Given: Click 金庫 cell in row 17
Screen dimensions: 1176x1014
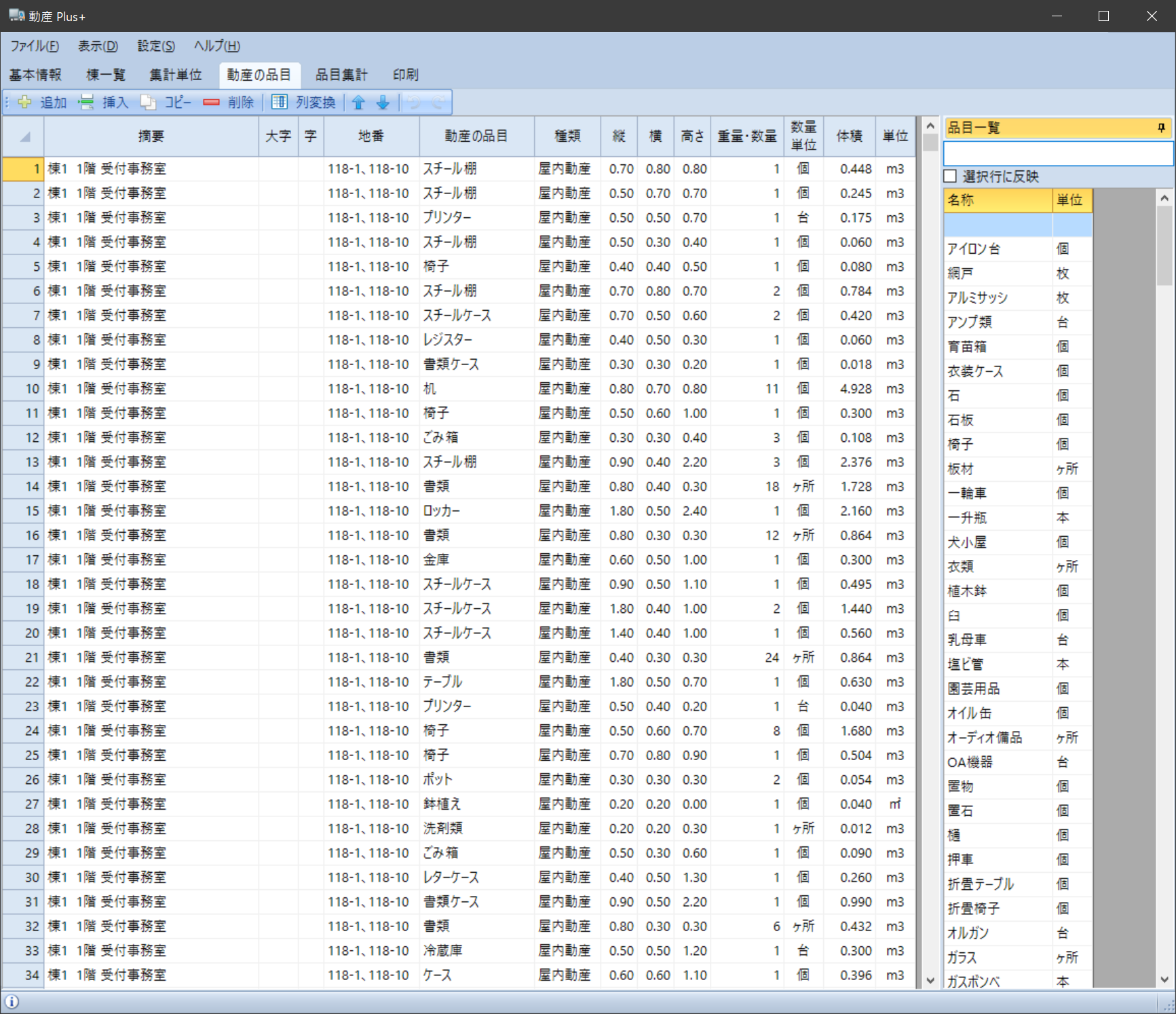Looking at the screenshot, I should click(476, 560).
